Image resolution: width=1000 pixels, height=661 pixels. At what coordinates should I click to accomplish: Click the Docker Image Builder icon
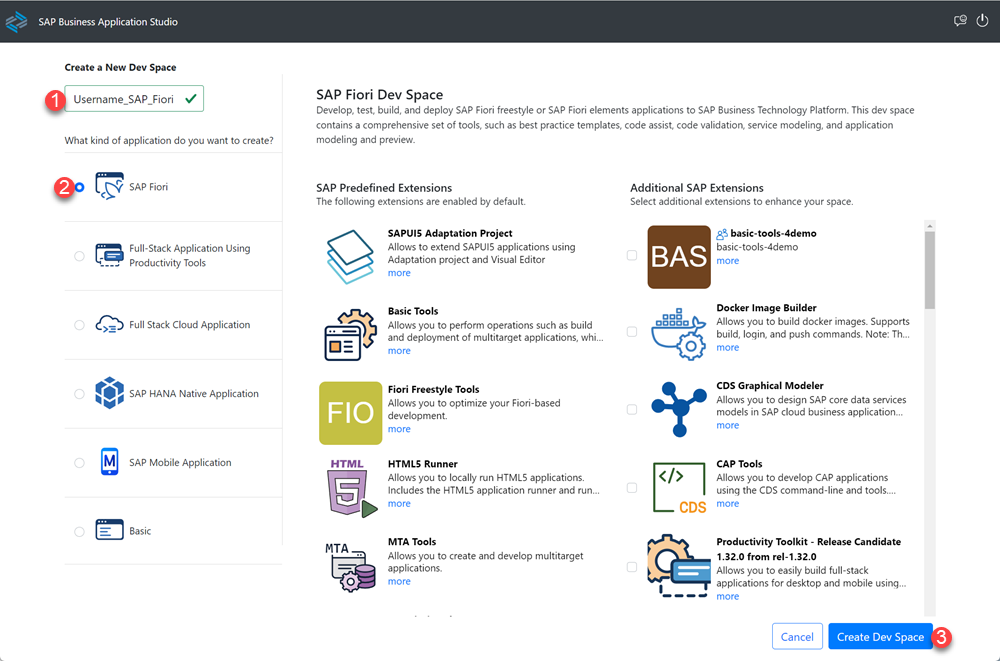point(679,334)
